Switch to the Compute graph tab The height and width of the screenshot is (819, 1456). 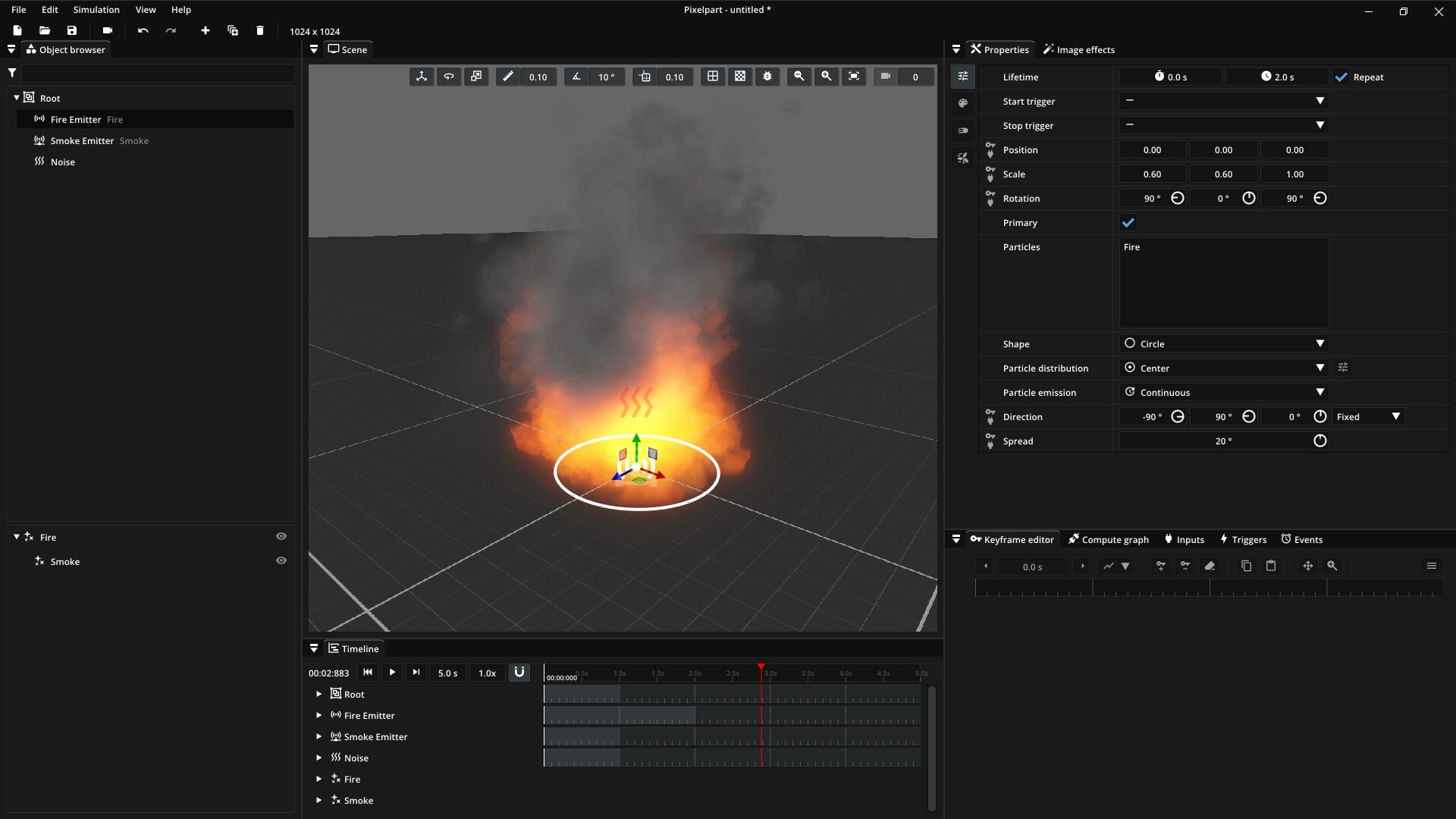point(1108,539)
